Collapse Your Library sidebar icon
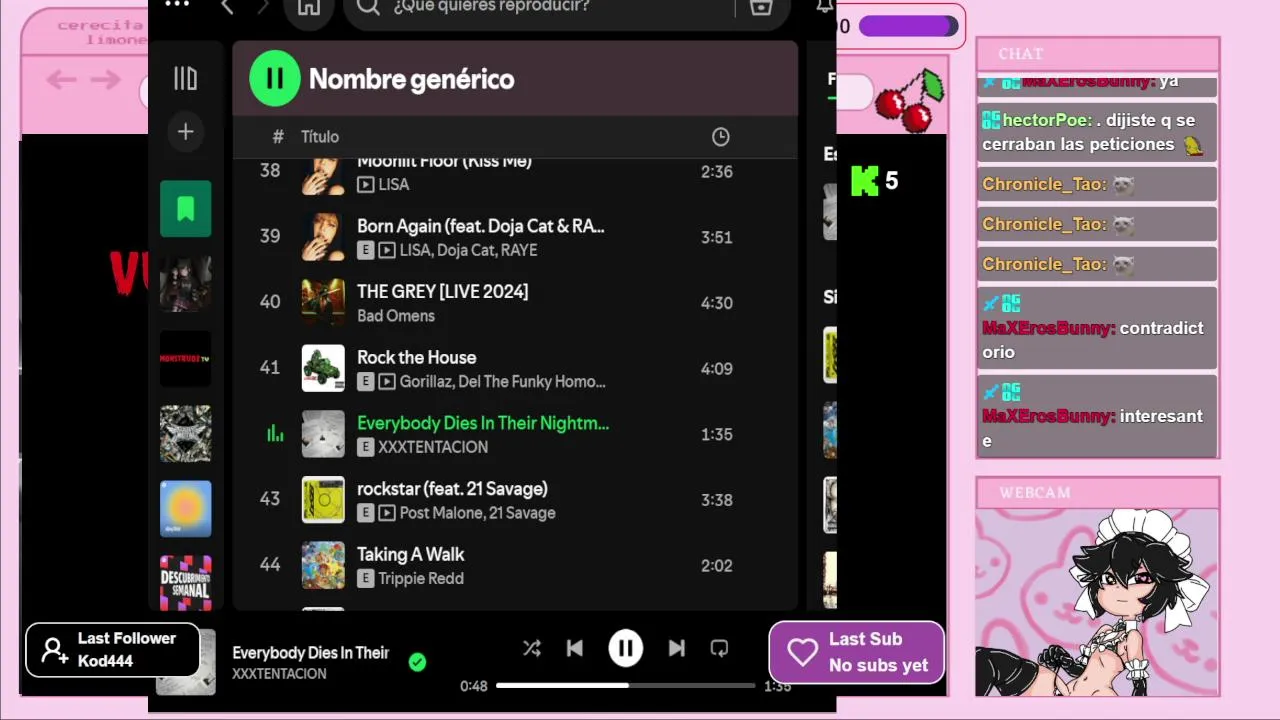The image size is (1280, 720). point(185,78)
